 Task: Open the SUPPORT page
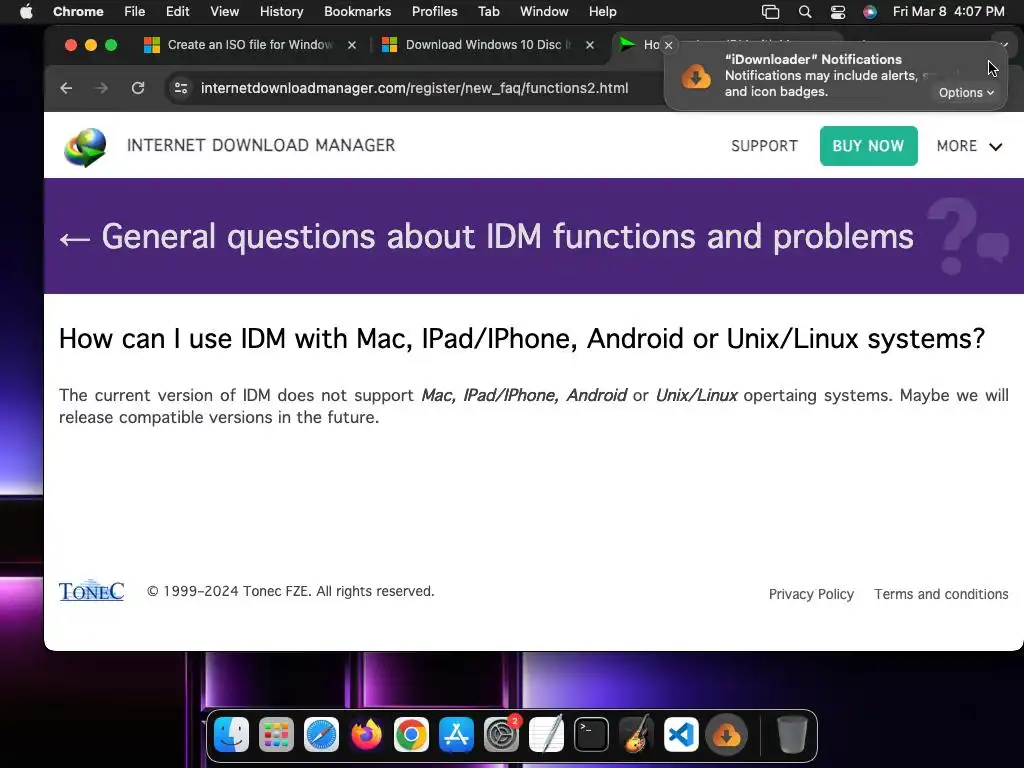[x=764, y=146]
